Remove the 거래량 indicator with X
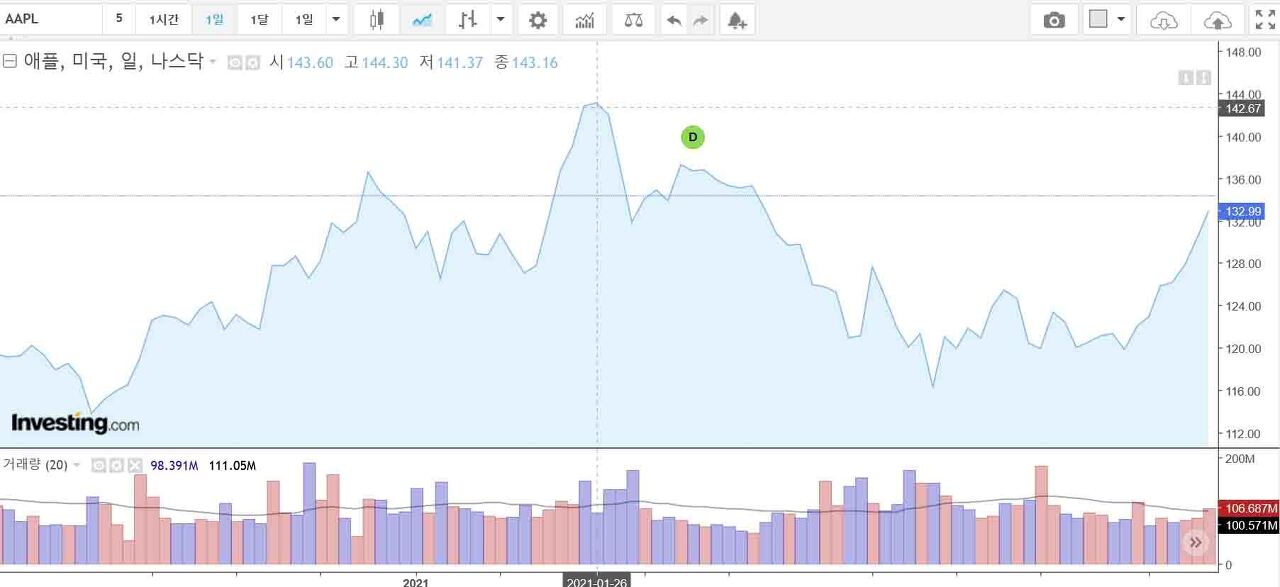1280x587 pixels. [x=135, y=465]
